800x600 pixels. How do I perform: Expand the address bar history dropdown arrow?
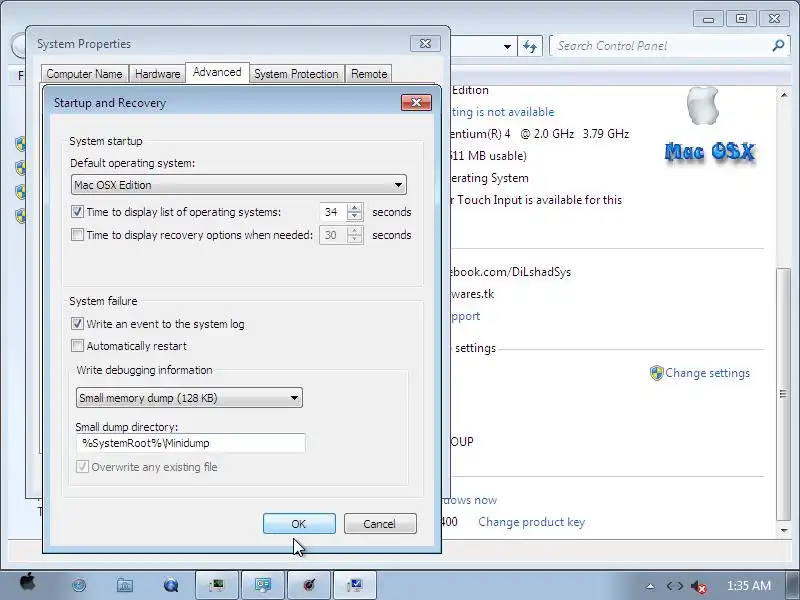pos(507,46)
